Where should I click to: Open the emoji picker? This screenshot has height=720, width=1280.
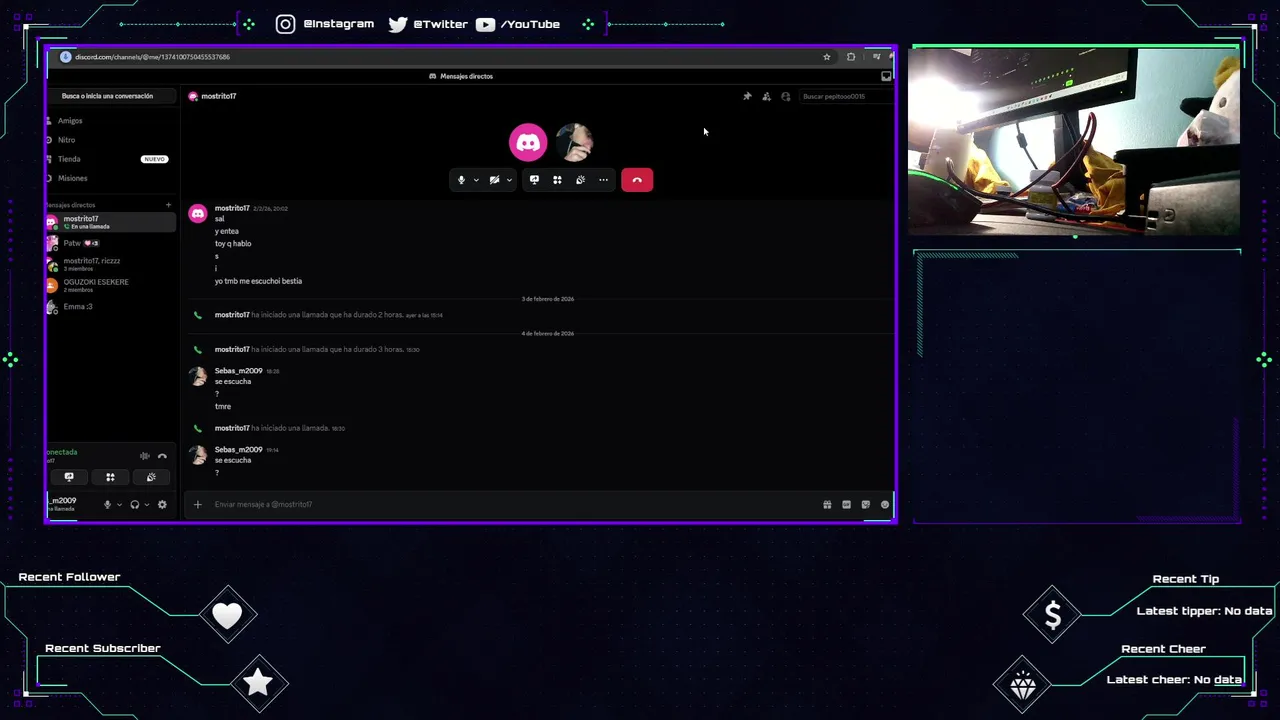click(885, 505)
